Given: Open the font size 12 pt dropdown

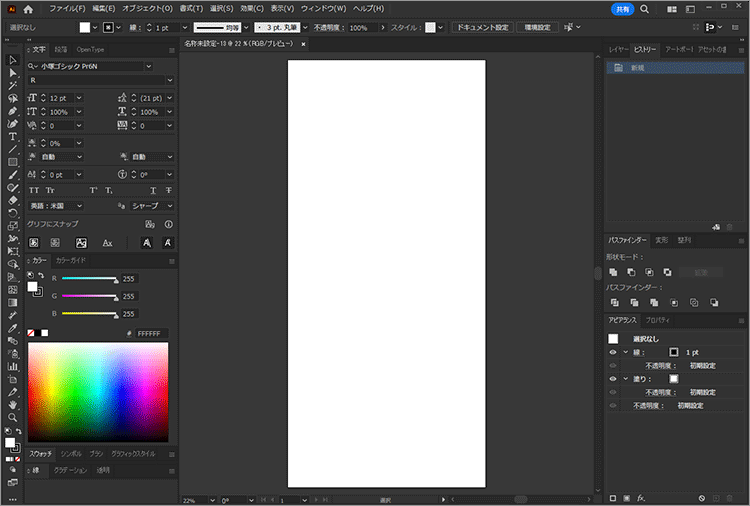Looking at the screenshot, I should tap(78, 97).
